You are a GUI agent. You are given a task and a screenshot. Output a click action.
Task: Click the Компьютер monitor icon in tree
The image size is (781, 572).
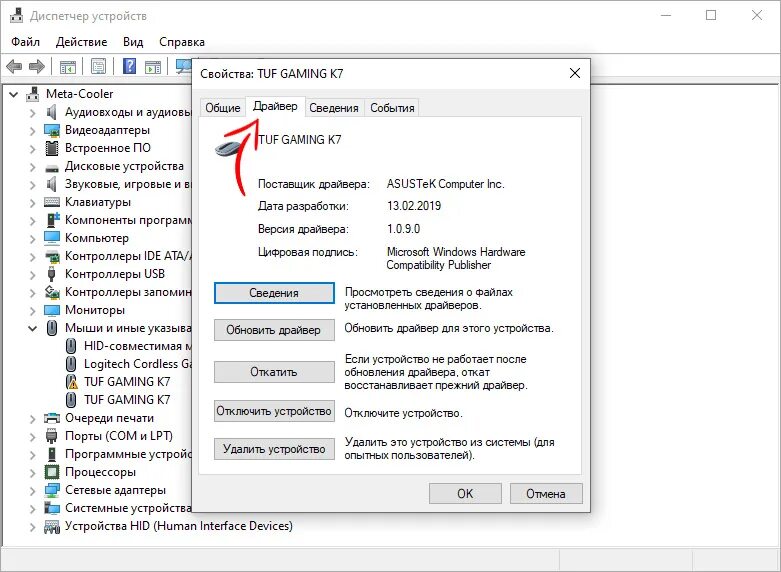[x=52, y=238]
